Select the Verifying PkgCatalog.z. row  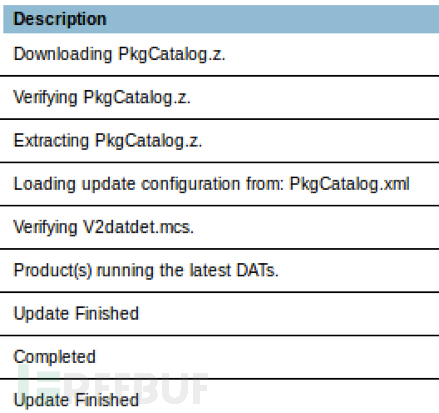coord(219,97)
